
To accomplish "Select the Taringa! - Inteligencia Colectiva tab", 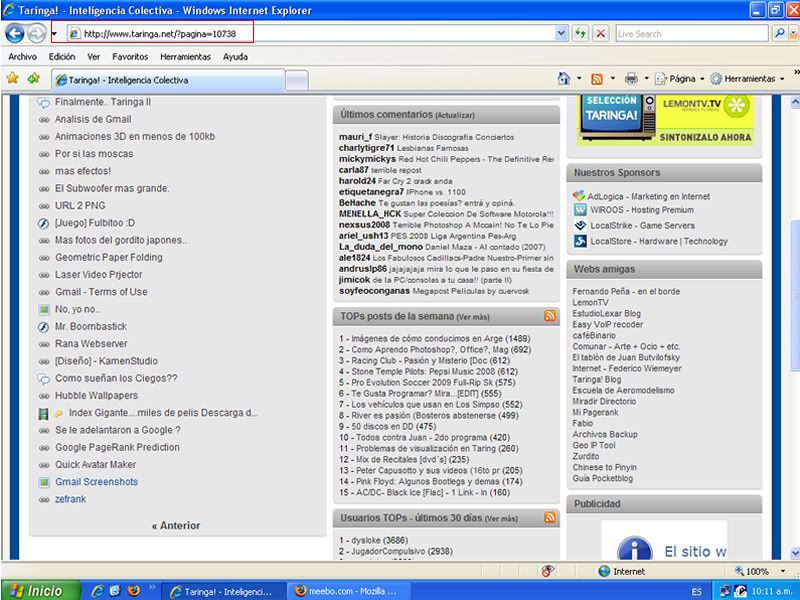I will pyautogui.click(x=168, y=80).
